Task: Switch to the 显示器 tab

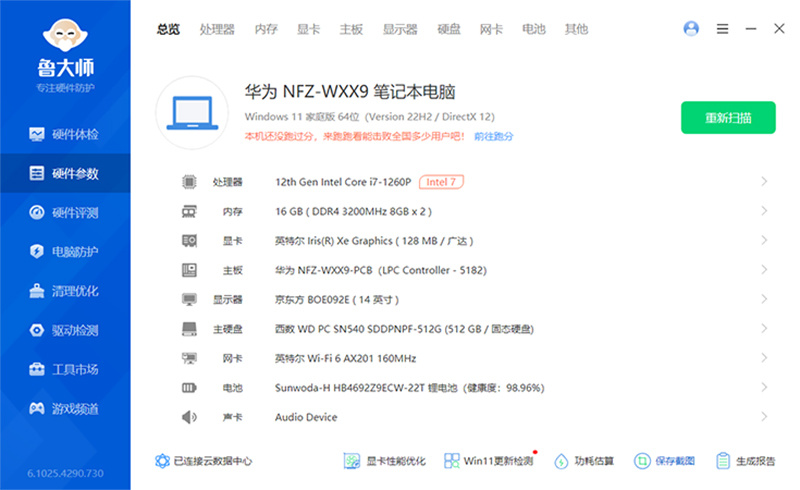Action: point(401,30)
